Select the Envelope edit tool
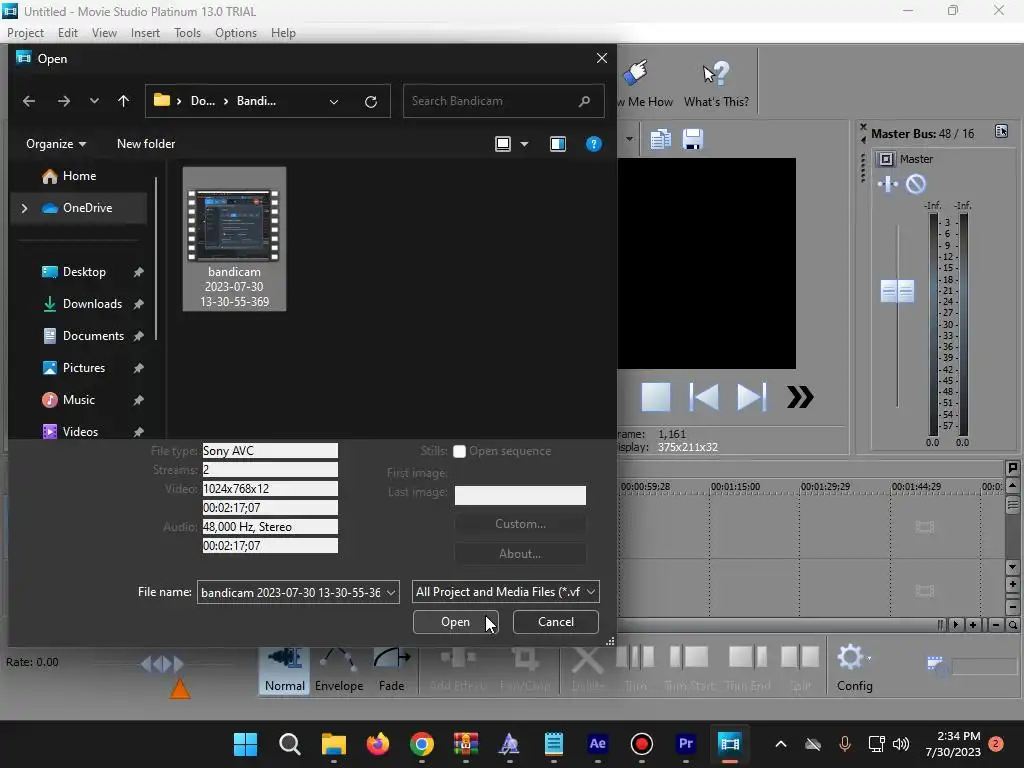 click(x=339, y=669)
